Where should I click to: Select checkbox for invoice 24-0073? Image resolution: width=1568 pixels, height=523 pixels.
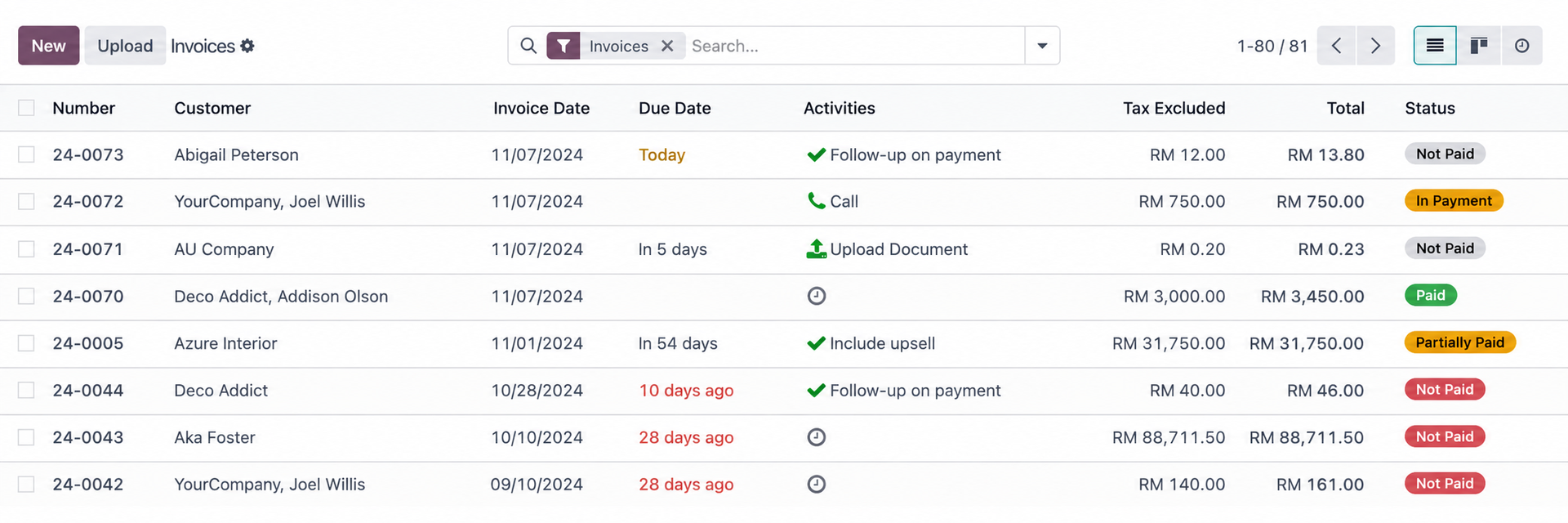pyautogui.click(x=26, y=154)
